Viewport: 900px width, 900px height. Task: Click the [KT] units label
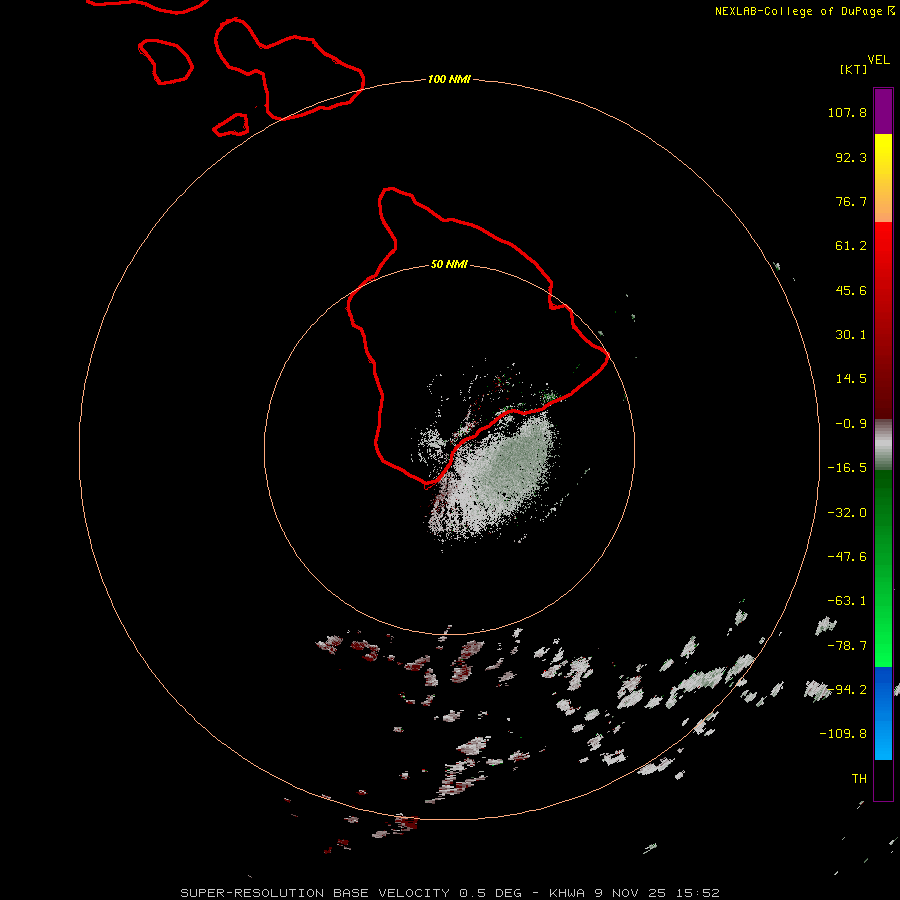click(854, 69)
